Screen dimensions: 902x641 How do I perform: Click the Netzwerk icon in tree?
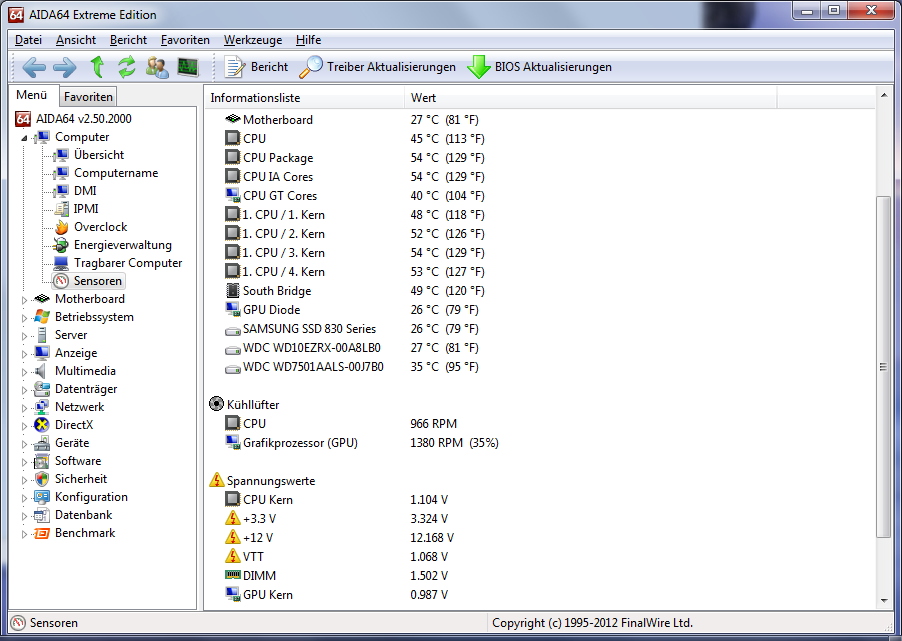pyautogui.click(x=42, y=407)
